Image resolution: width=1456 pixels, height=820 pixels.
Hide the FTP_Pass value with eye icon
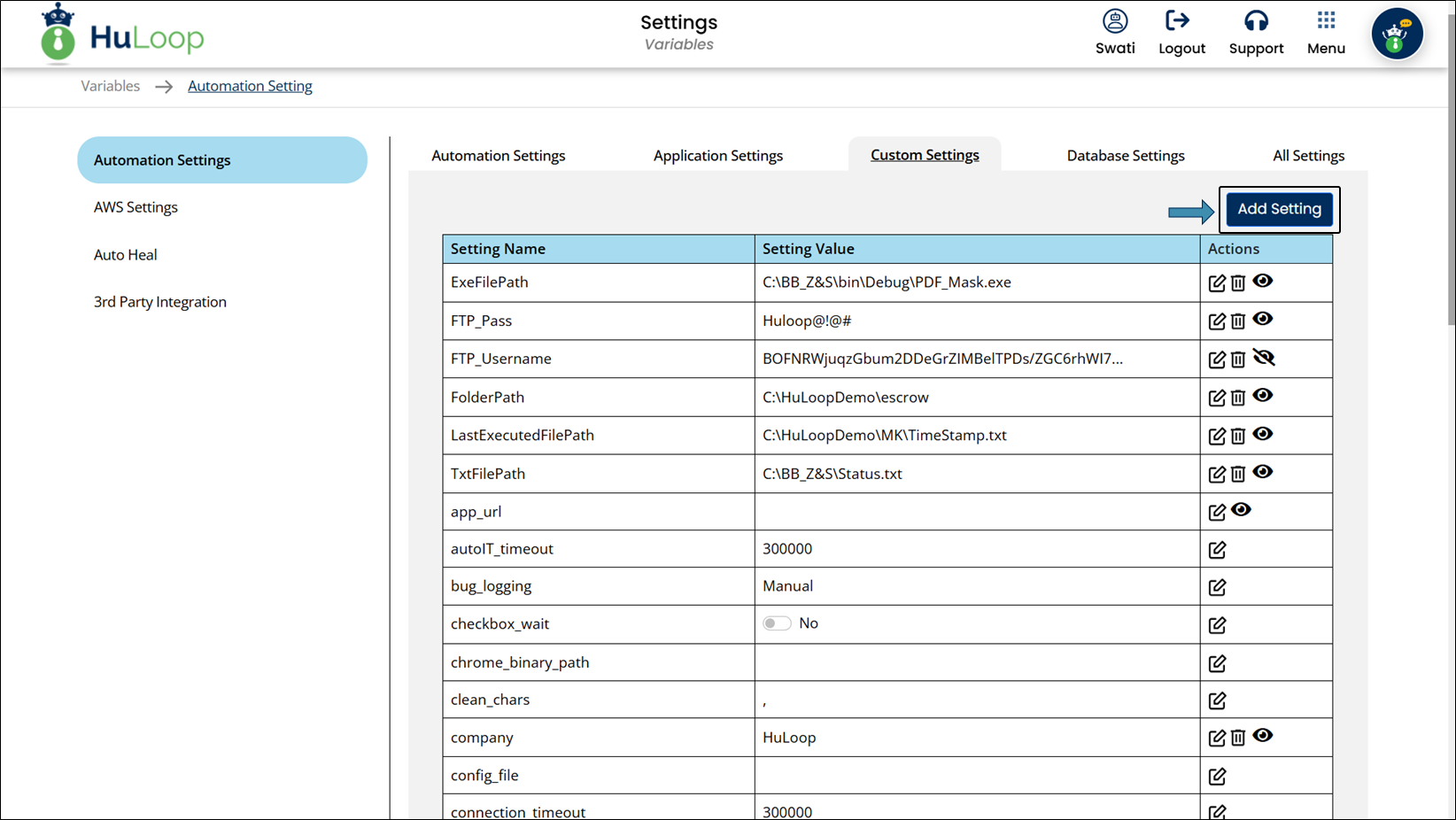point(1263,319)
